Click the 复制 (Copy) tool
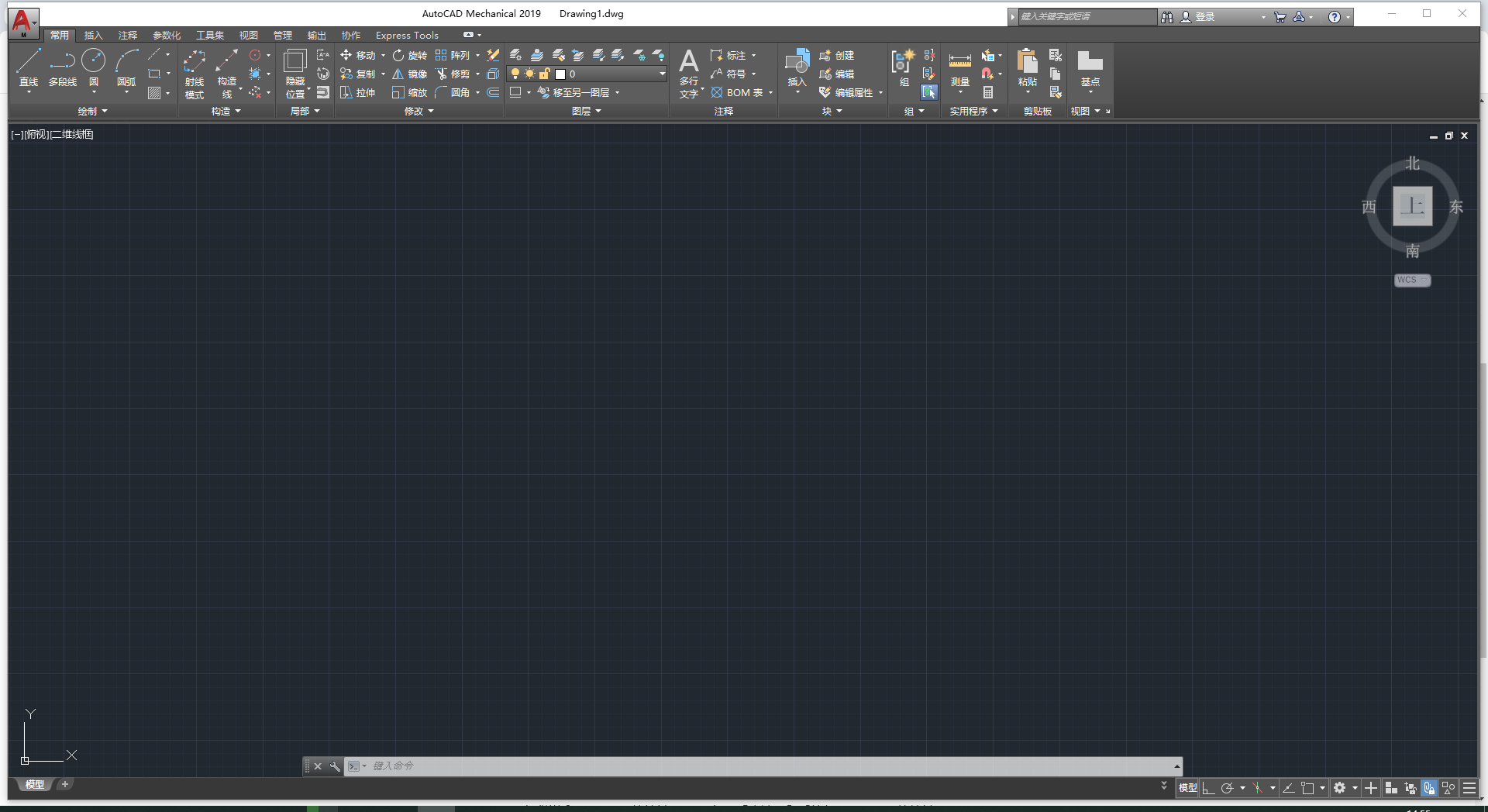Screen dimensions: 1488x812 358,74
